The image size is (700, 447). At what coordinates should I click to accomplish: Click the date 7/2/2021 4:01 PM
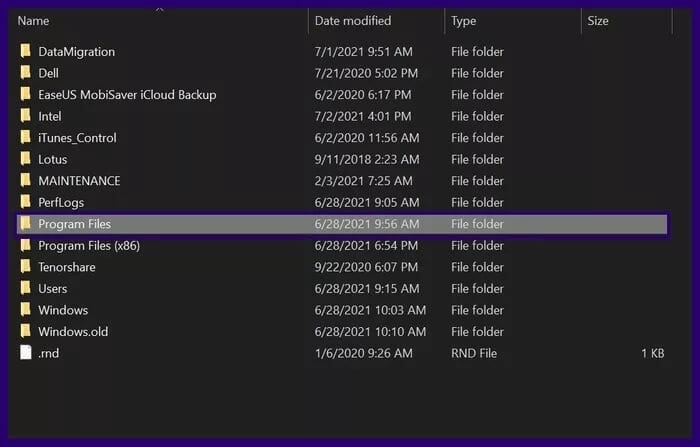[x=363, y=116]
